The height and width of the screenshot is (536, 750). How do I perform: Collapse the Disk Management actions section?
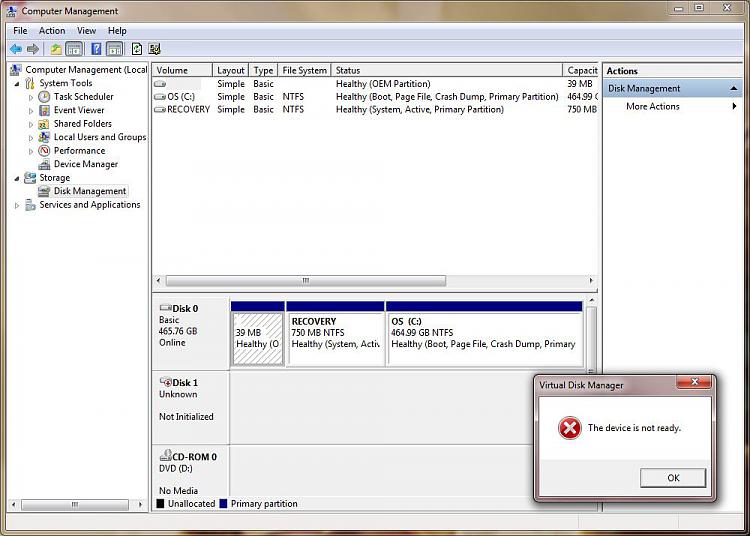point(734,88)
